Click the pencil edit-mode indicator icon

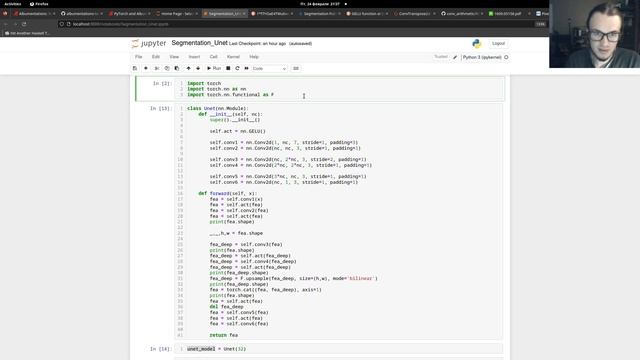[455, 57]
